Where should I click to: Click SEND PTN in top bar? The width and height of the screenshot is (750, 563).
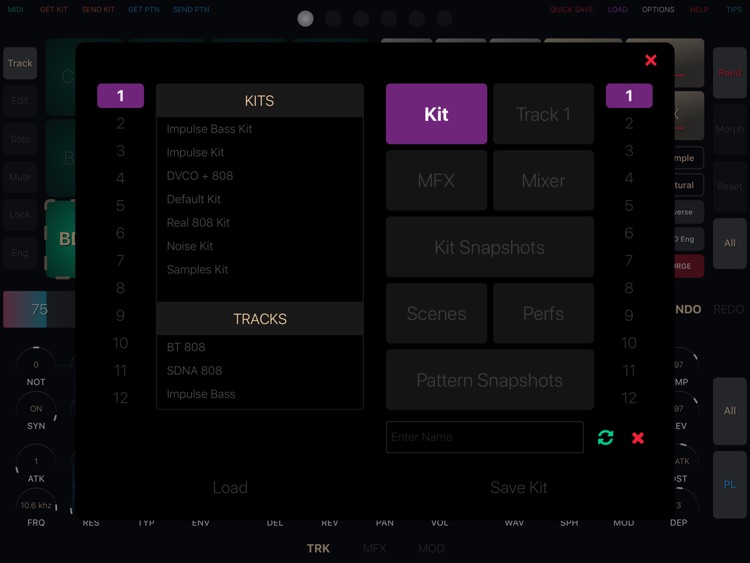tap(191, 9)
